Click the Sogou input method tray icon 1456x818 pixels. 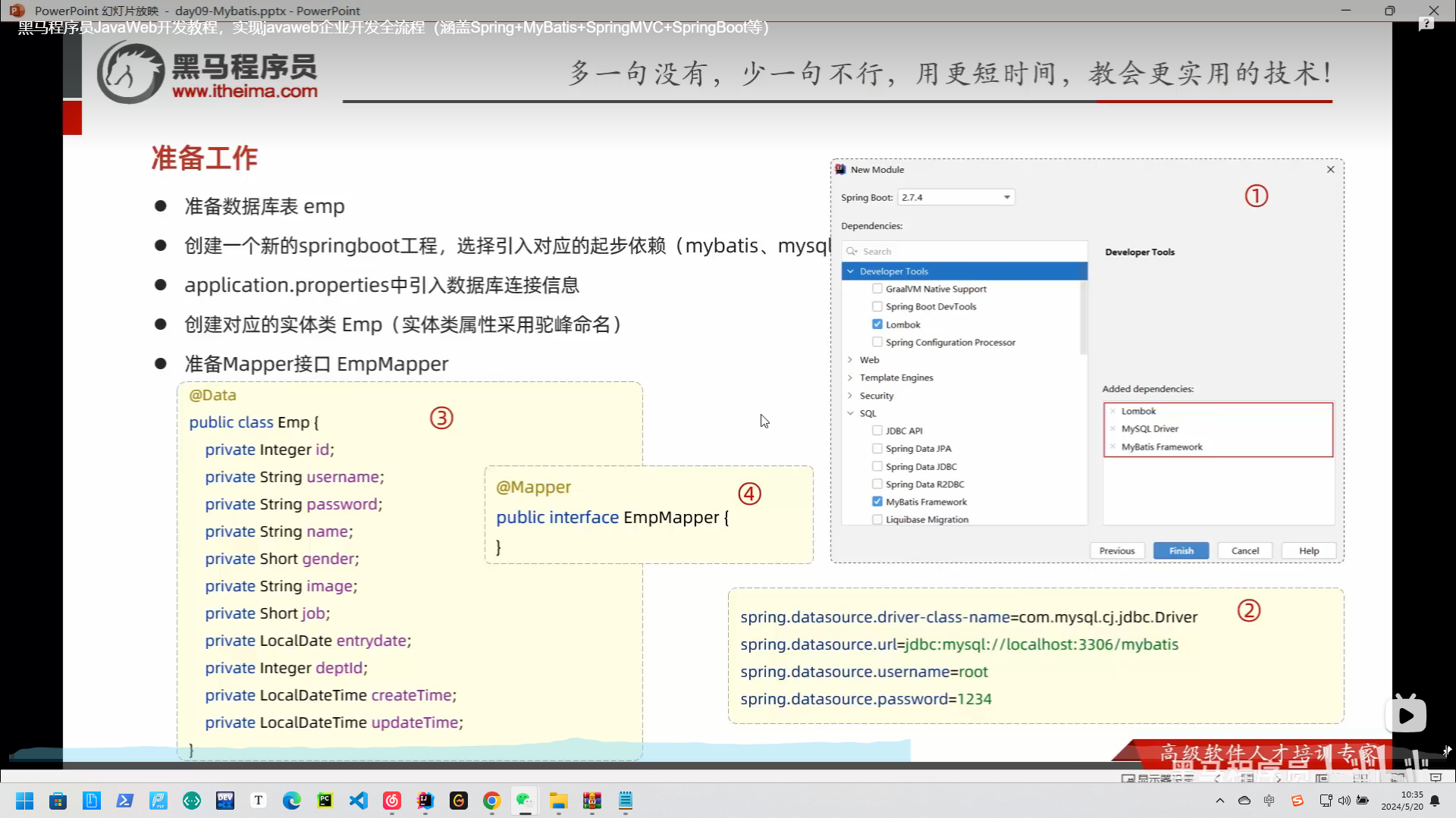pos(1298,801)
